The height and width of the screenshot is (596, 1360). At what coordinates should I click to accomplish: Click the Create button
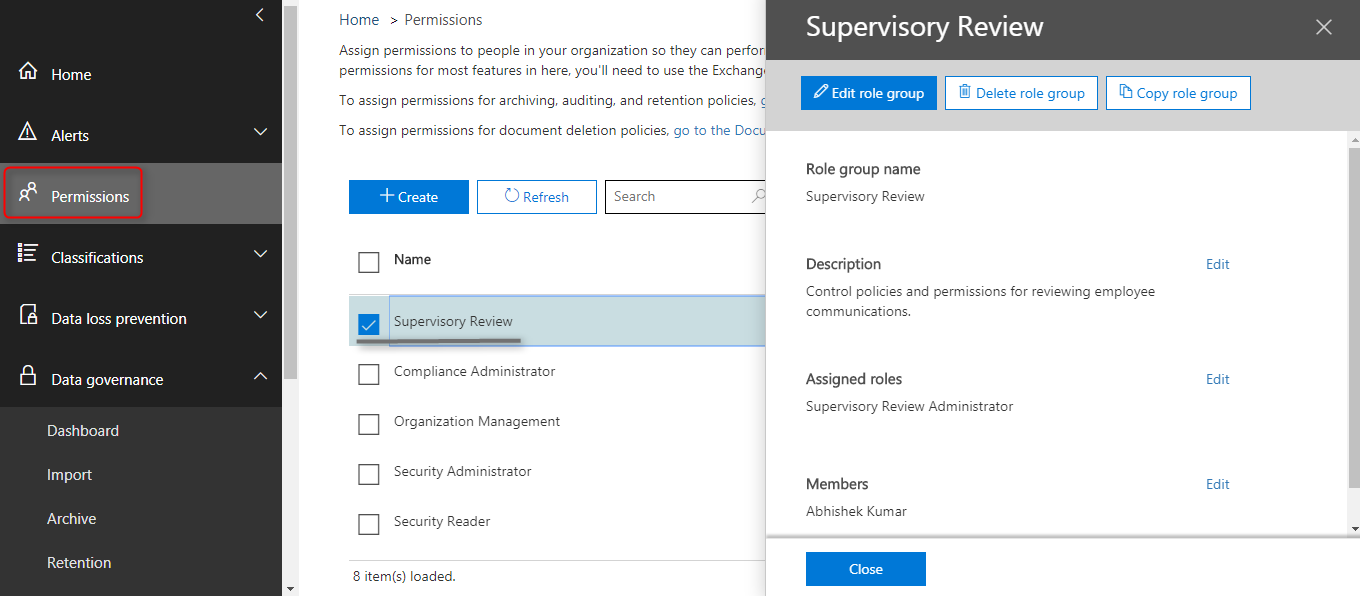click(x=409, y=197)
